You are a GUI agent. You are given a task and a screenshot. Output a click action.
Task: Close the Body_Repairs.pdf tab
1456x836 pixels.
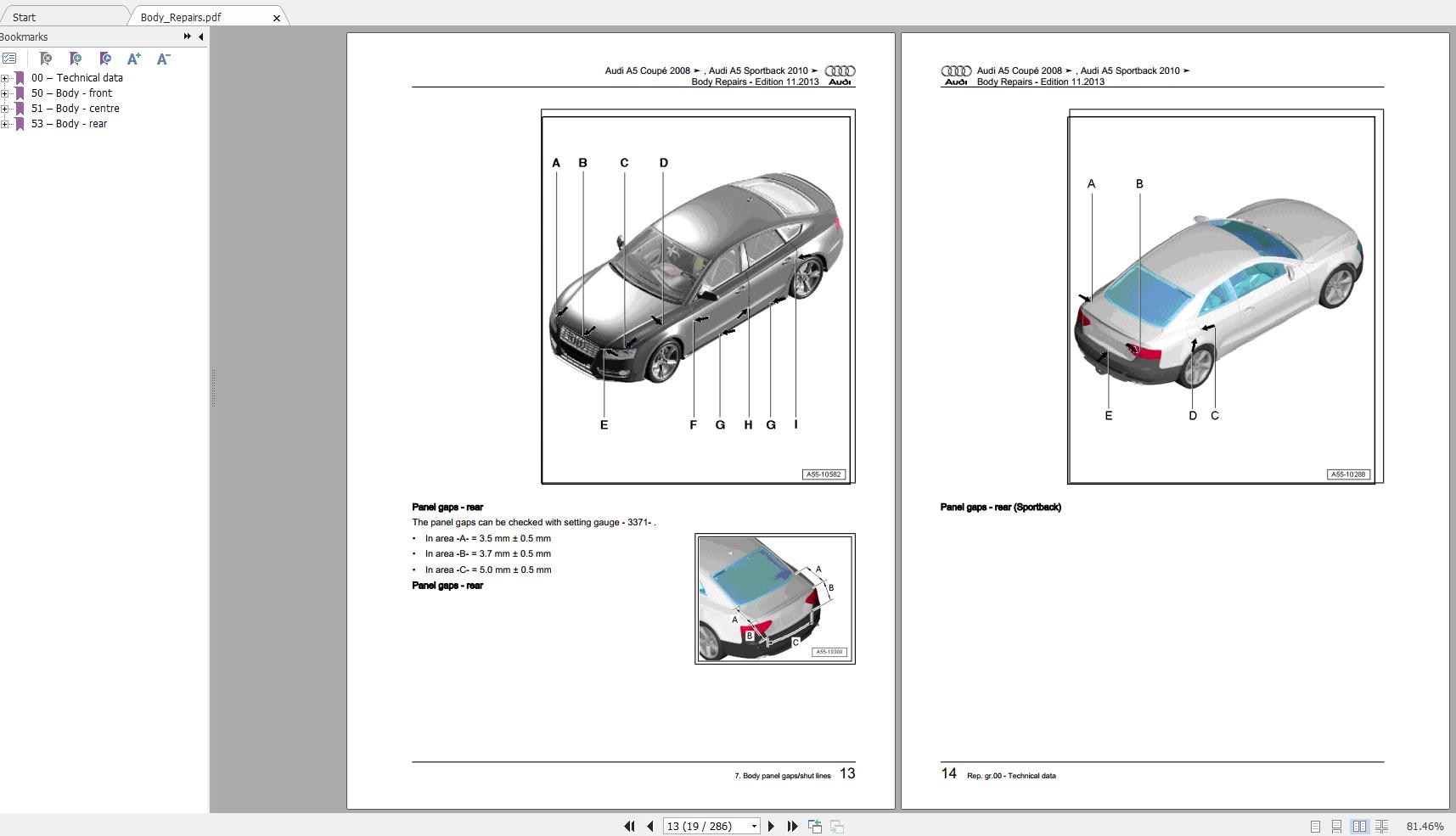276,18
